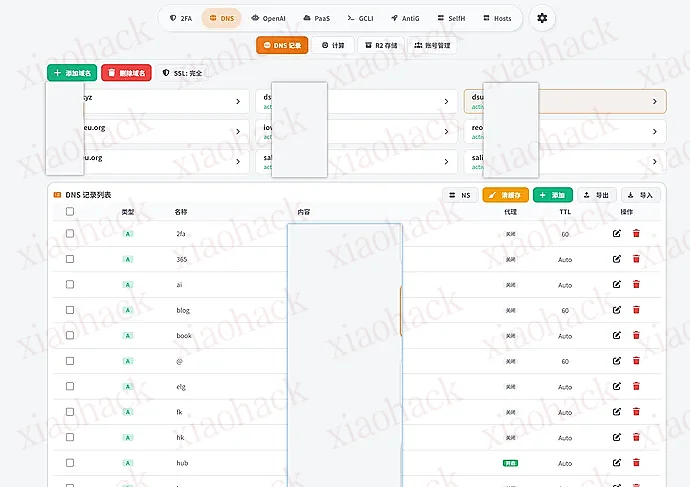Toggle the select-all checkbox in table header
Screen dimensions: 690x487
pos(70,212)
